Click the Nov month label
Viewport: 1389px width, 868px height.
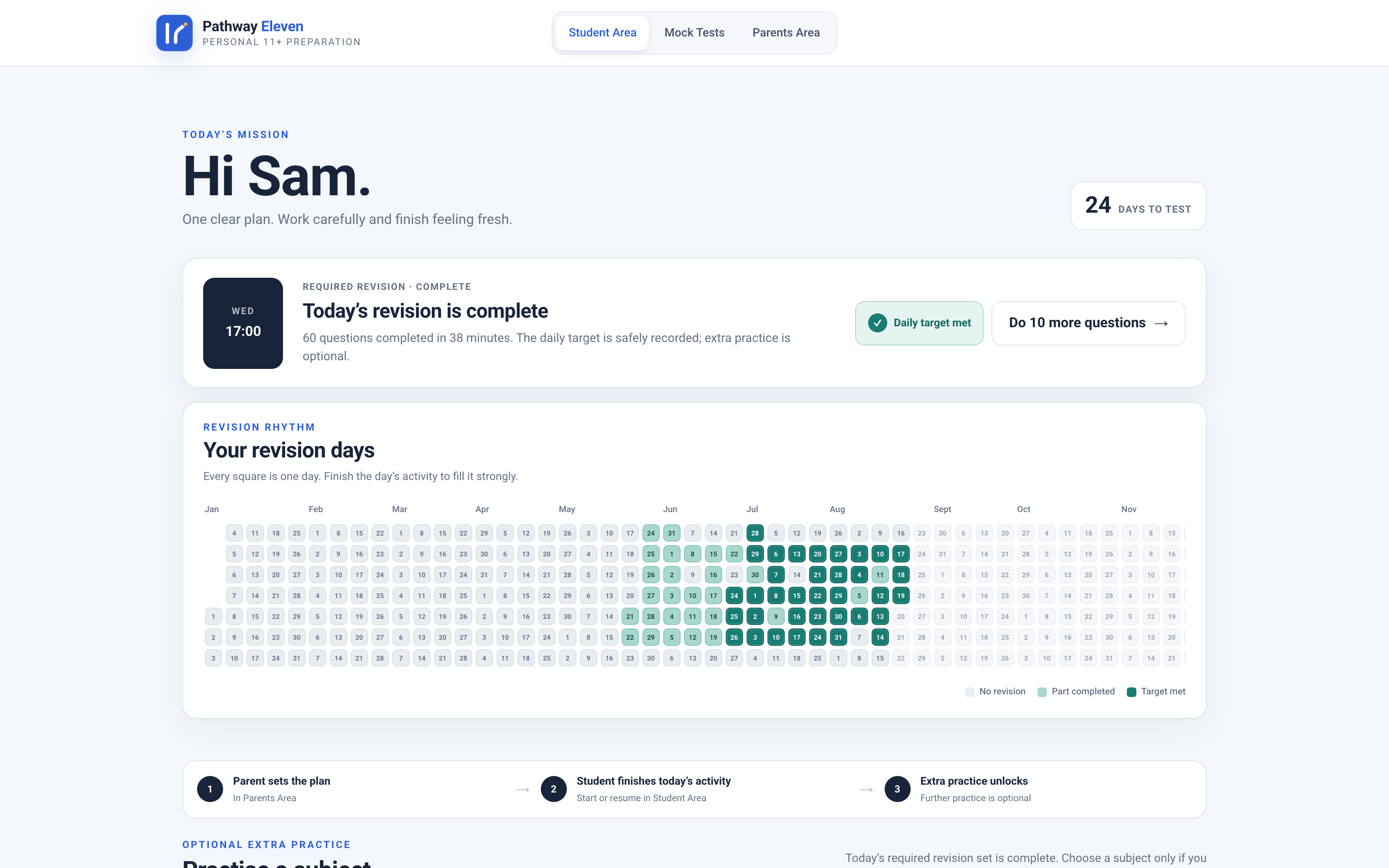1129,509
